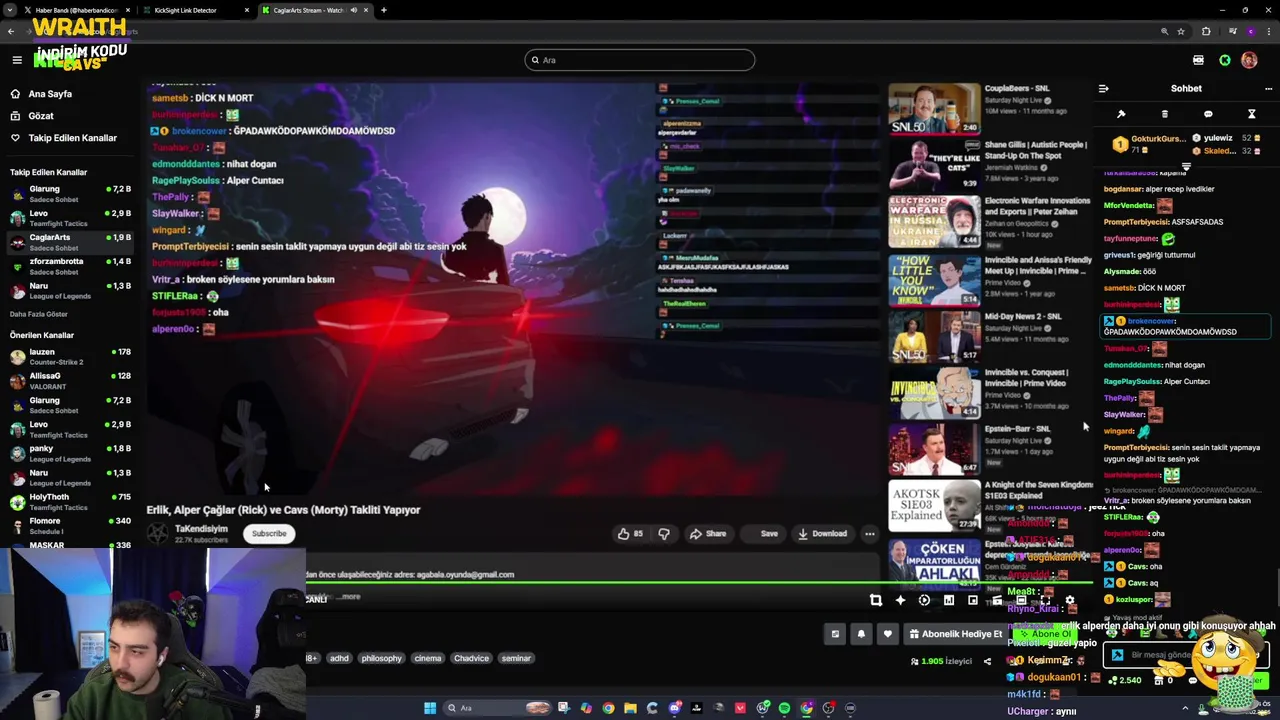Click Abonelik Hediye Et button
This screenshot has width=1280, height=720.
[955, 634]
